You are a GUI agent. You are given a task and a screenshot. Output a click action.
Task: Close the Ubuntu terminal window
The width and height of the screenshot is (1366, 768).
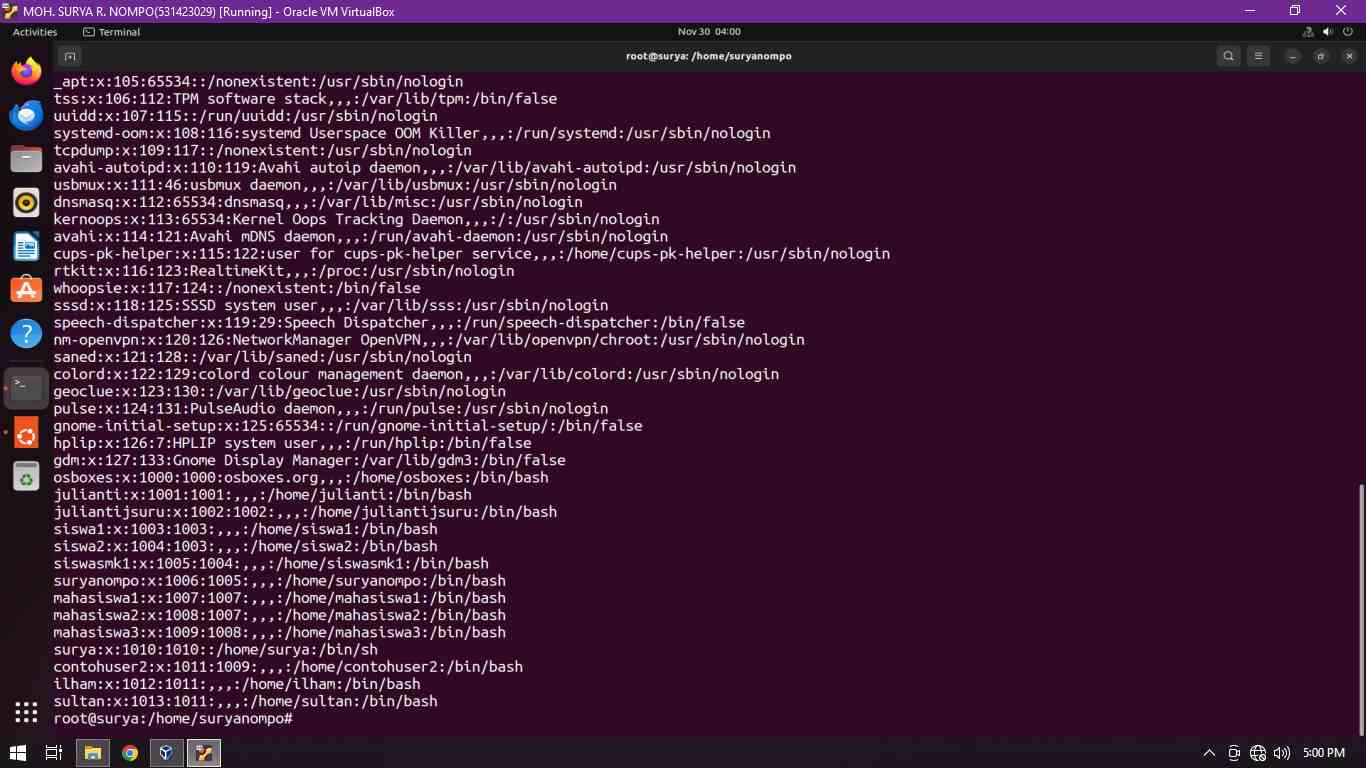(x=1347, y=56)
